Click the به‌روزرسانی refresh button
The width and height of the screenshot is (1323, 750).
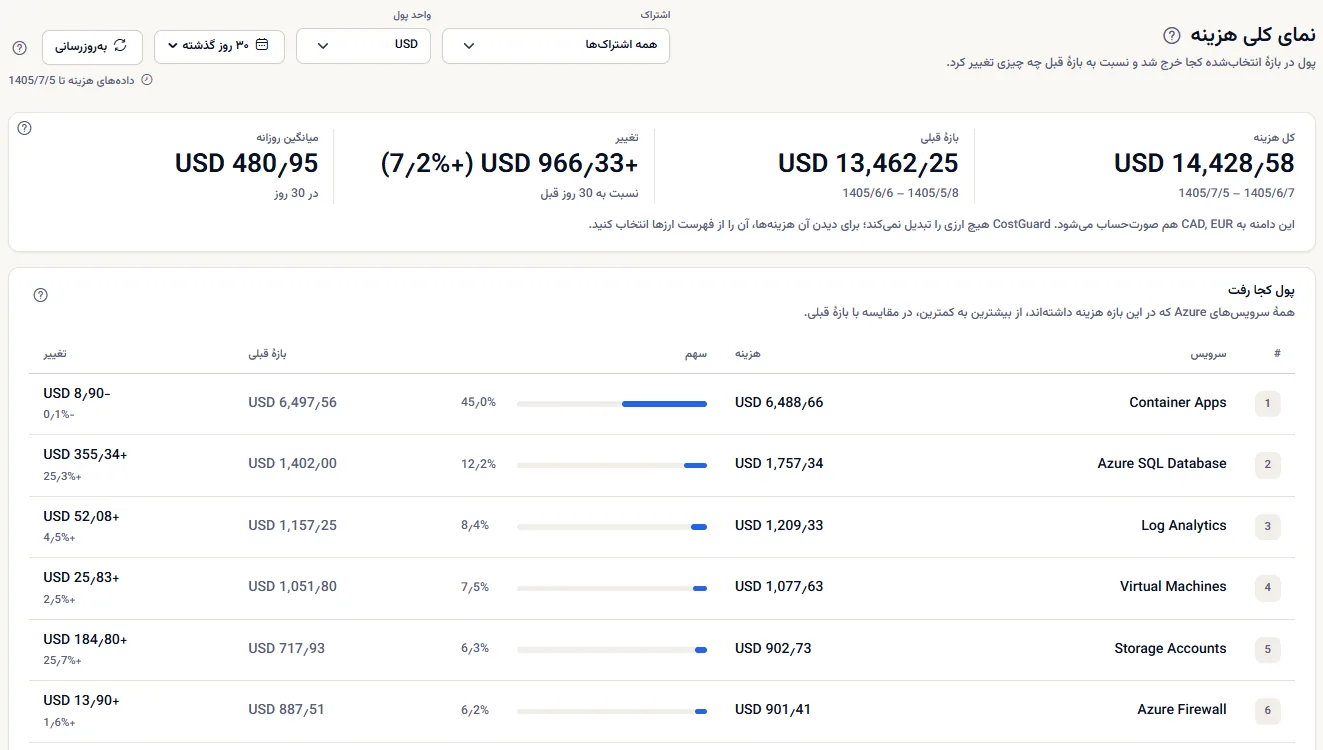(92, 46)
